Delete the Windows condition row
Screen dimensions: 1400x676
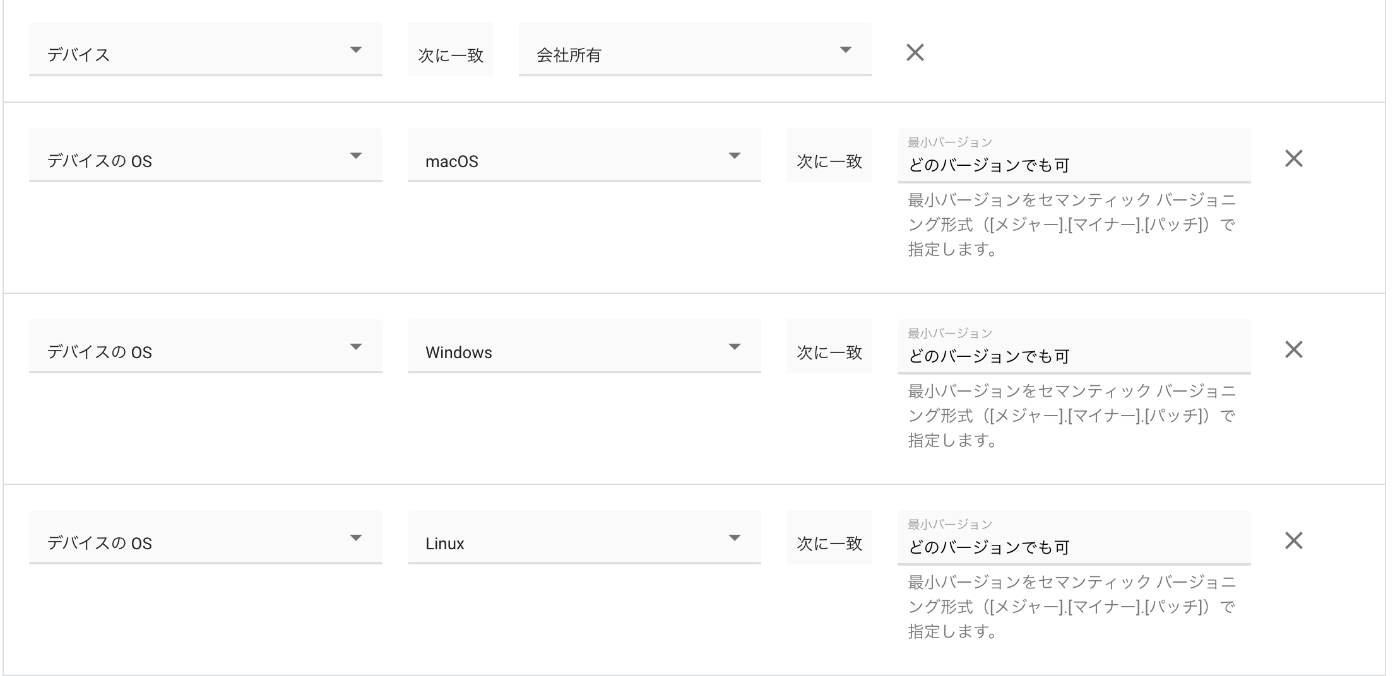(x=1293, y=349)
